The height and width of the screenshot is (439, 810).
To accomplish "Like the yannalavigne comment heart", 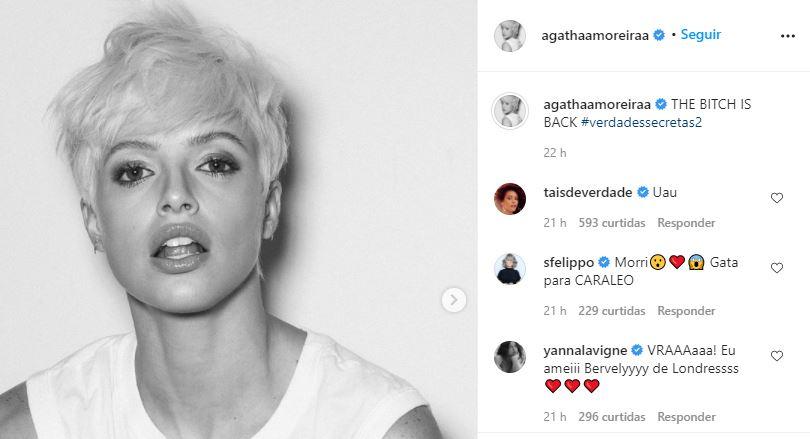I will (x=776, y=356).
